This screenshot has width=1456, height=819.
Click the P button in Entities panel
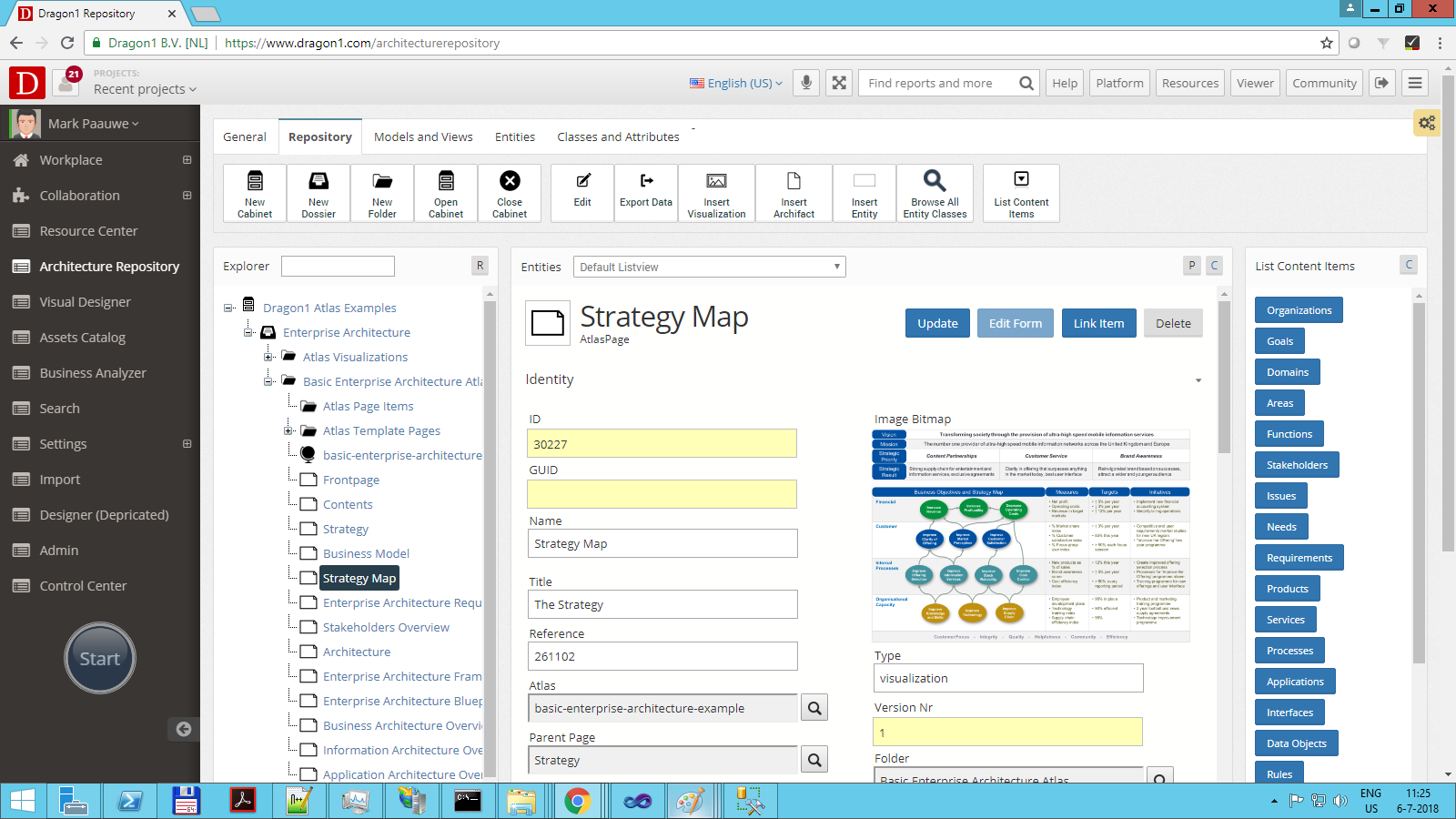(1192, 266)
